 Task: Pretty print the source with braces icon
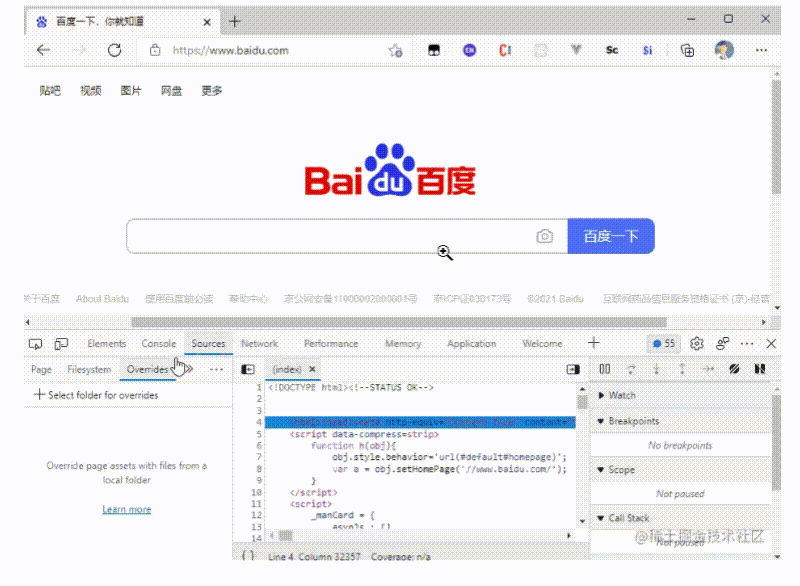point(248,555)
